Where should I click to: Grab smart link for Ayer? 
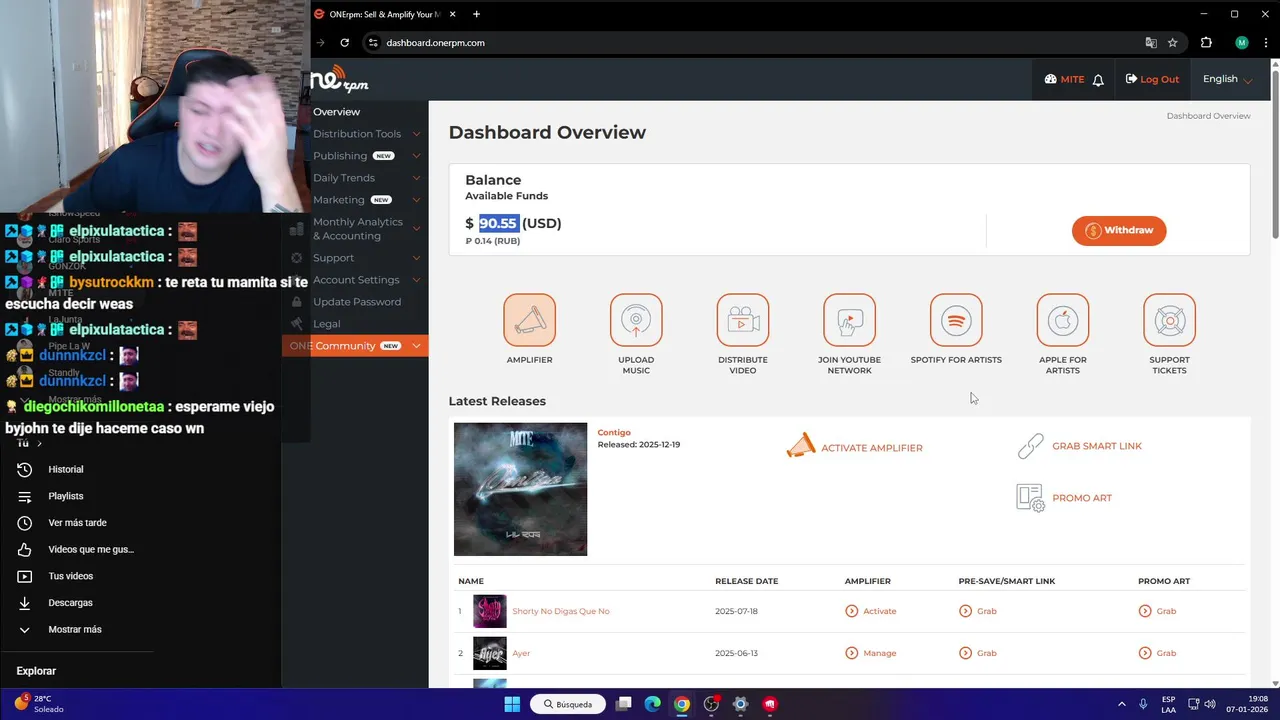click(x=978, y=653)
